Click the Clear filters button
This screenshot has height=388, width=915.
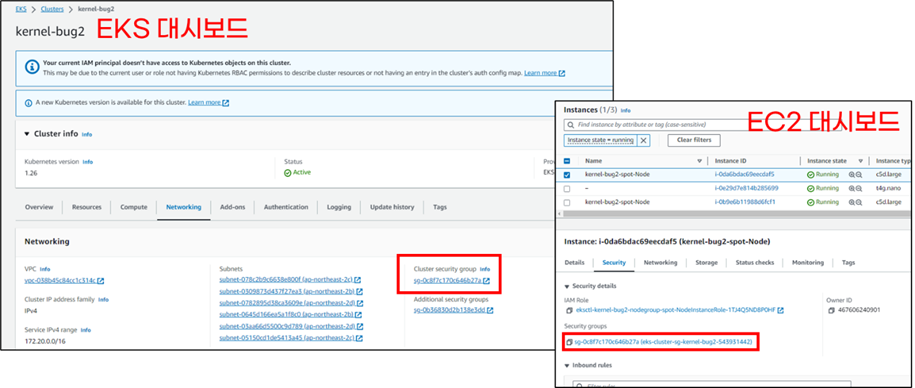[694, 141]
